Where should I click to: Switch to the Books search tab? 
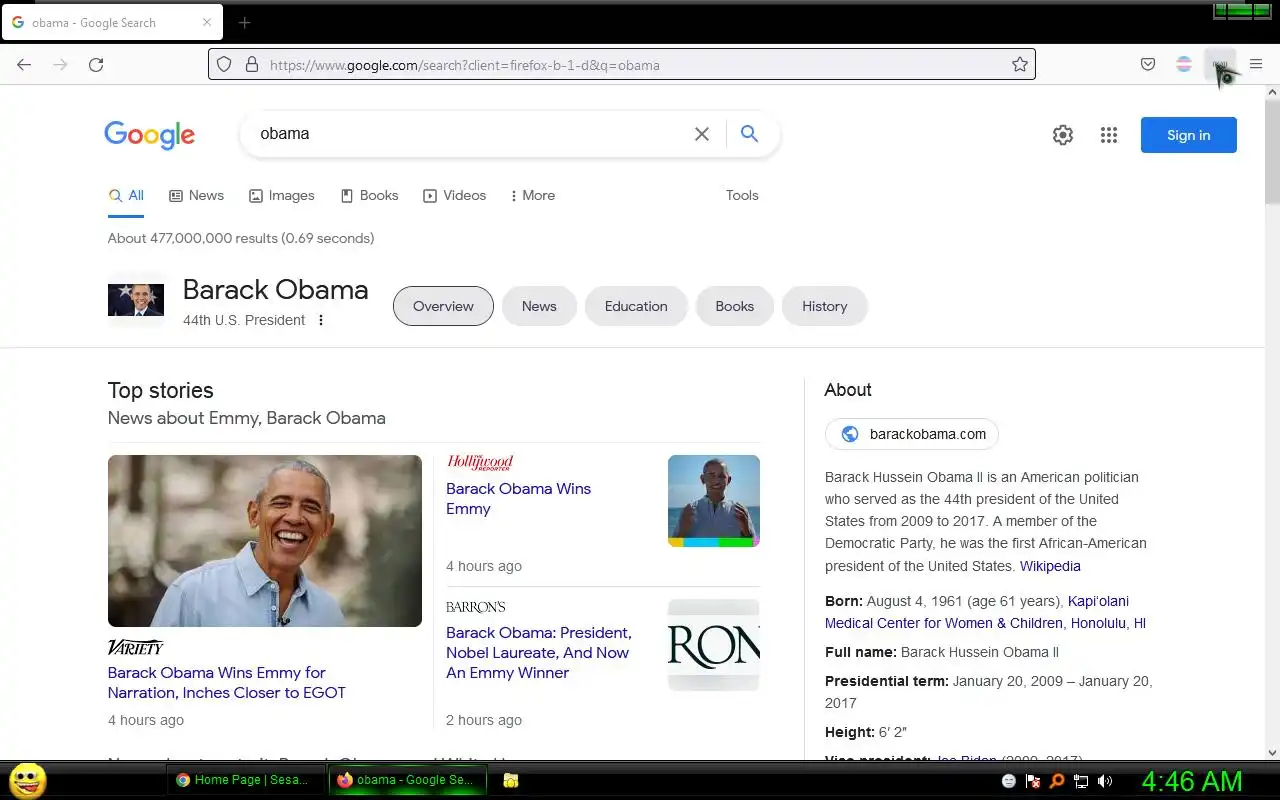pos(370,195)
